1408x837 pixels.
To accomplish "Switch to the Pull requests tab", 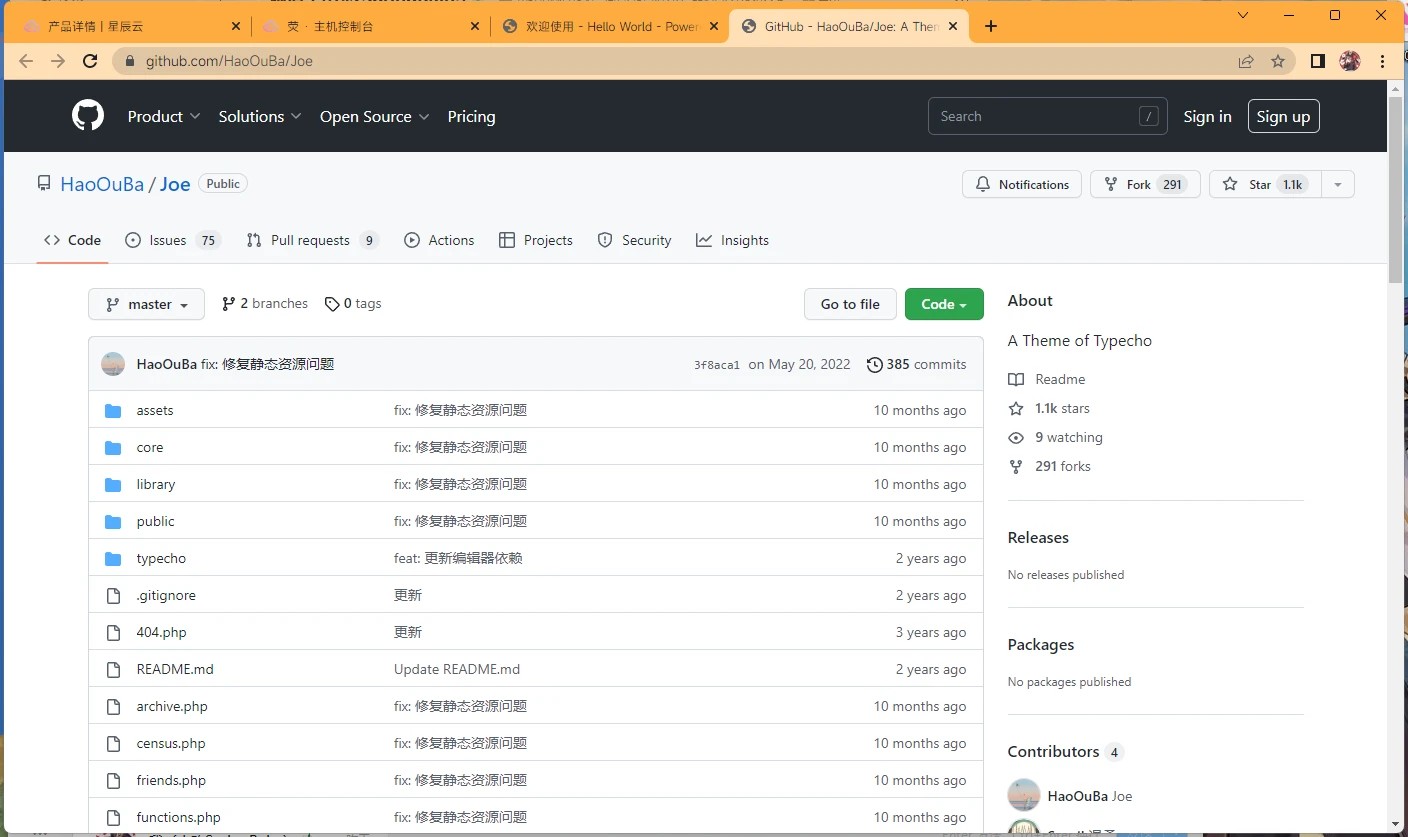I will click(311, 240).
